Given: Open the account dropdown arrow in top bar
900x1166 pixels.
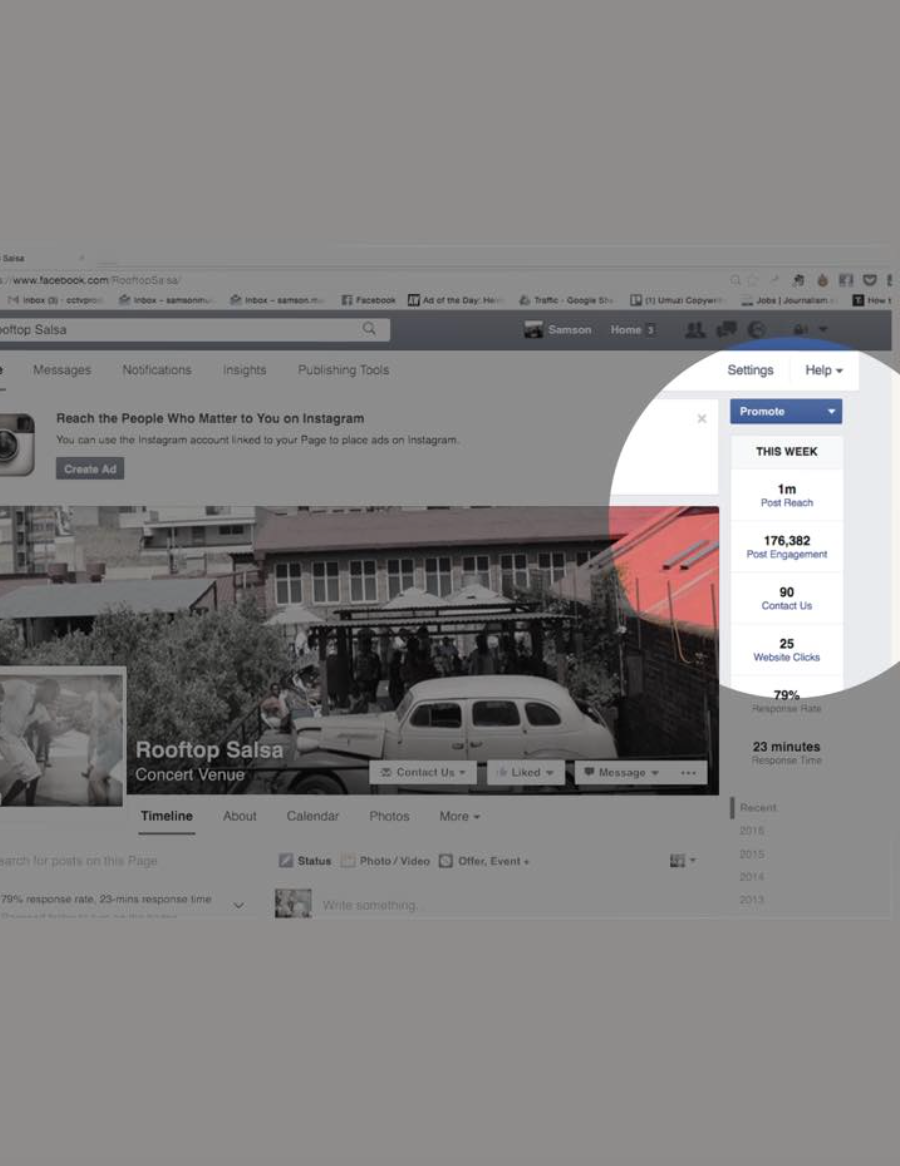Looking at the screenshot, I should coord(823,329).
